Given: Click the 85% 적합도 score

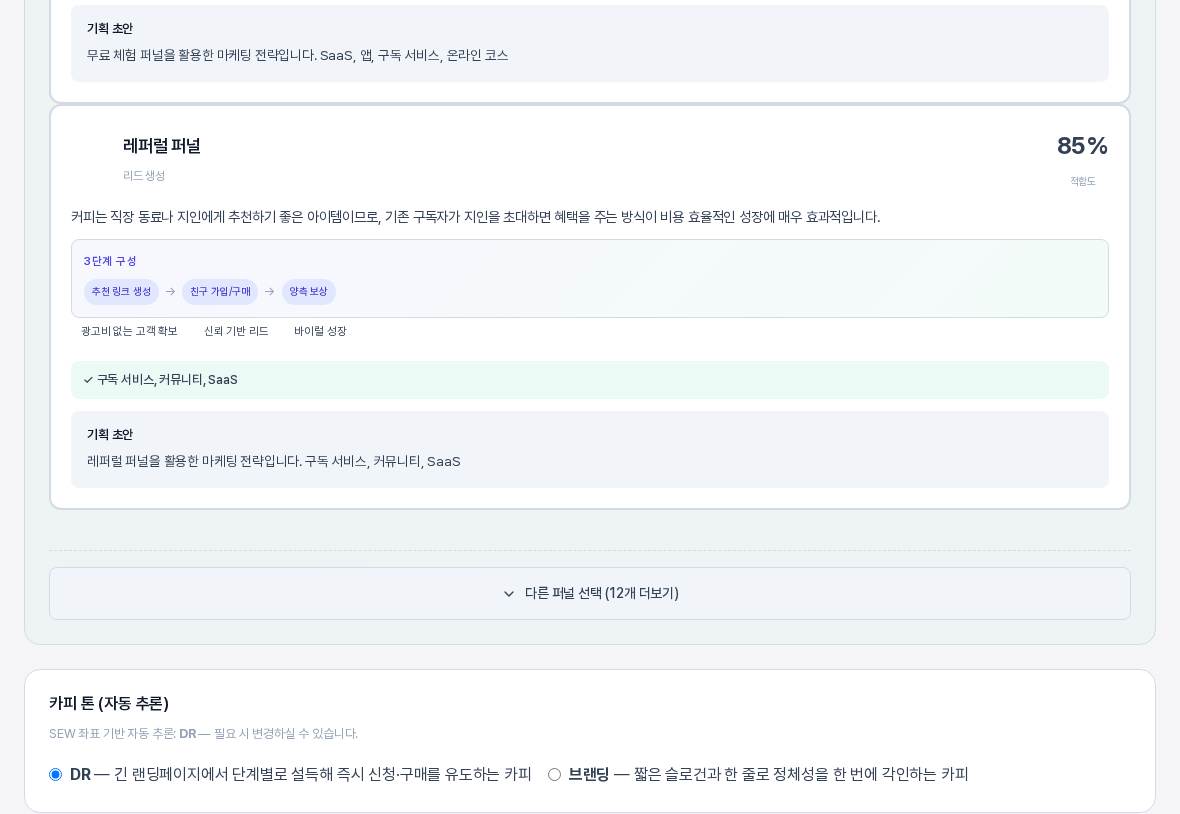Looking at the screenshot, I should click(x=1082, y=146).
